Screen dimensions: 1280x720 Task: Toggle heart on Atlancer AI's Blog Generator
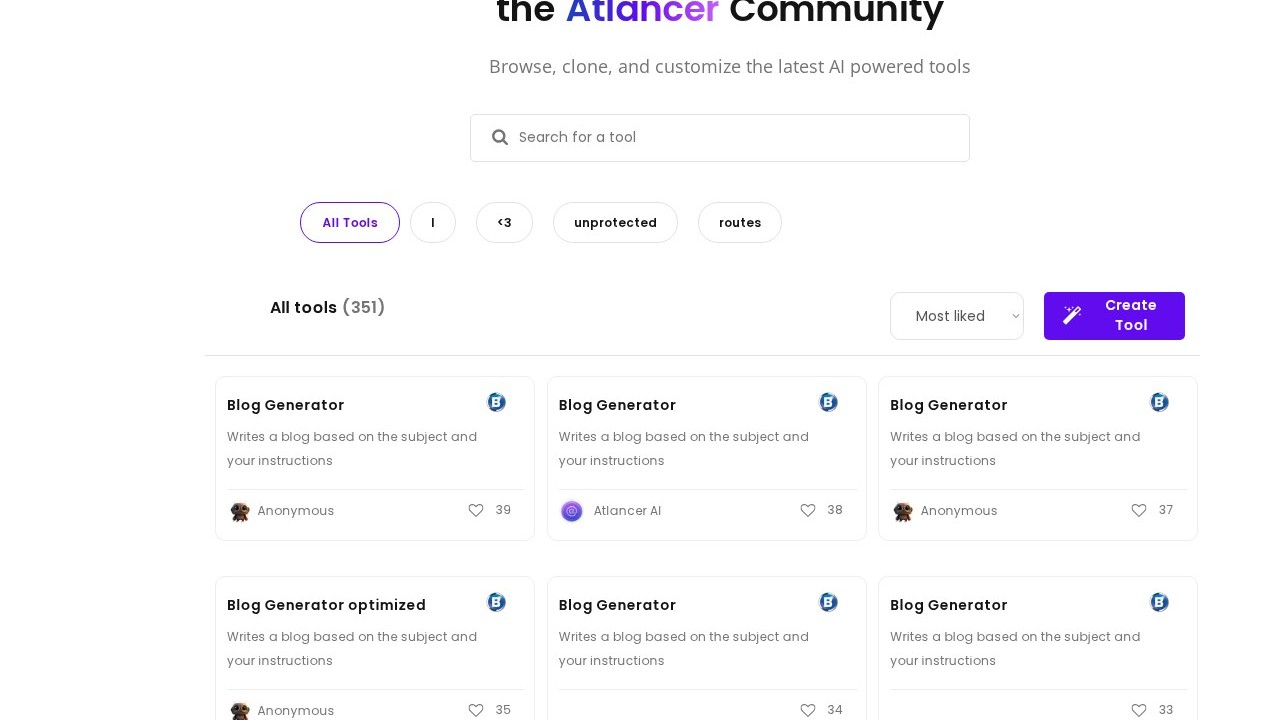(x=808, y=510)
